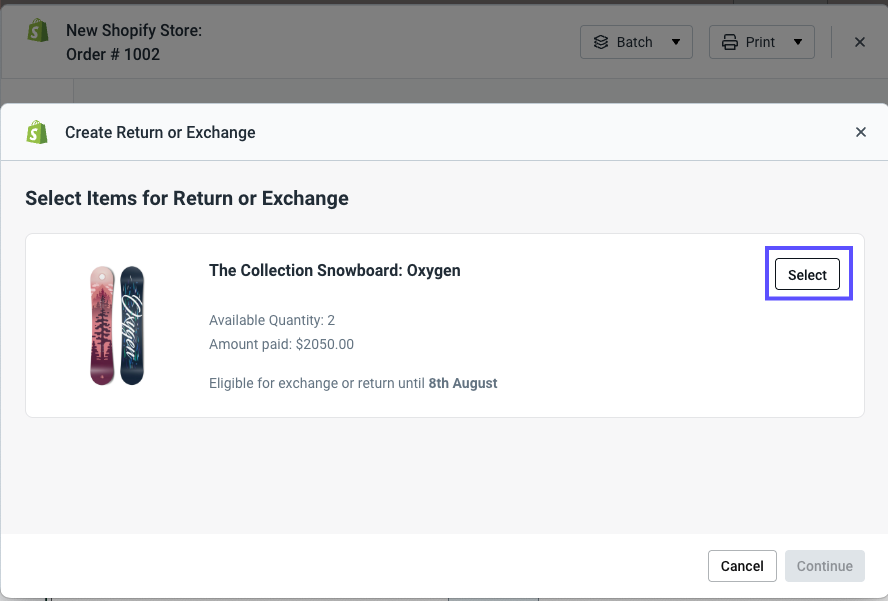Screen dimensions: 888x601
Task: Click the disabled Continue button
Action: [824, 565]
